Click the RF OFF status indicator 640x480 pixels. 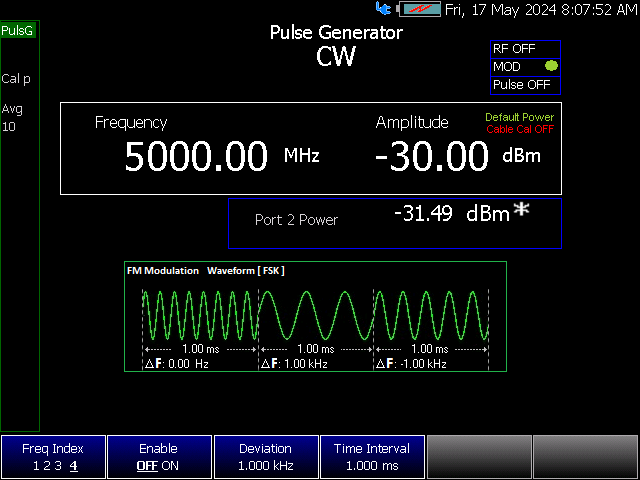pyautogui.click(x=525, y=49)
